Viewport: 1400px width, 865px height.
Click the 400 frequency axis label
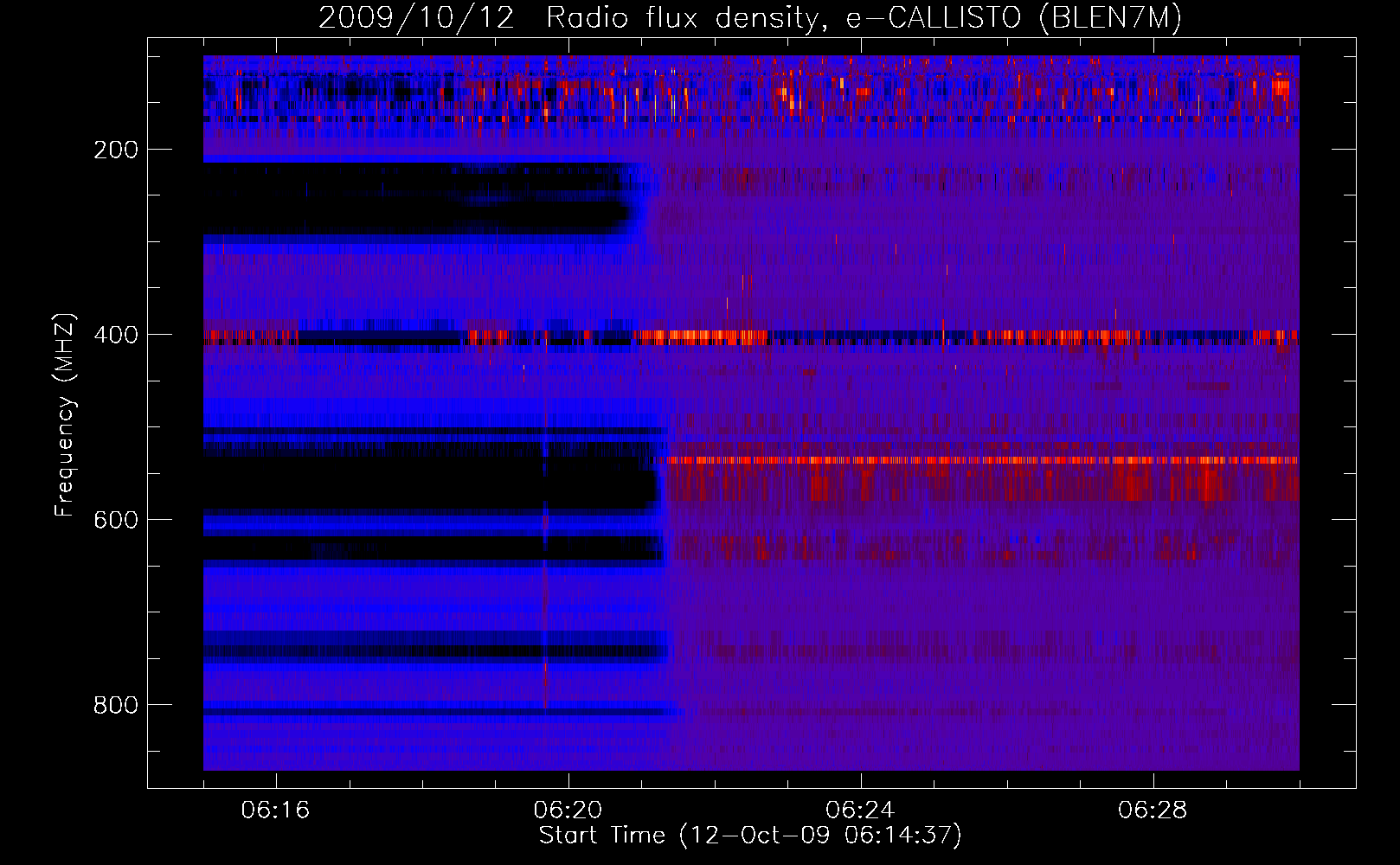116,335
